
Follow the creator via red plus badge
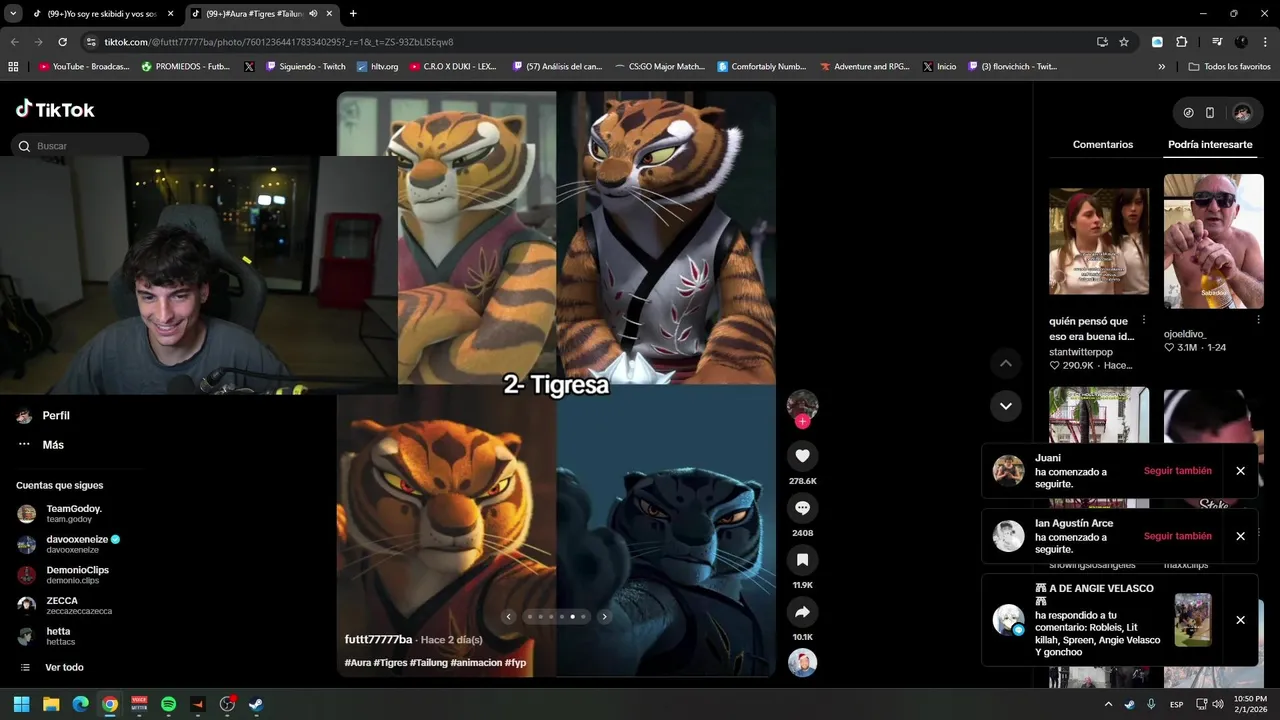tap(802, 422)
